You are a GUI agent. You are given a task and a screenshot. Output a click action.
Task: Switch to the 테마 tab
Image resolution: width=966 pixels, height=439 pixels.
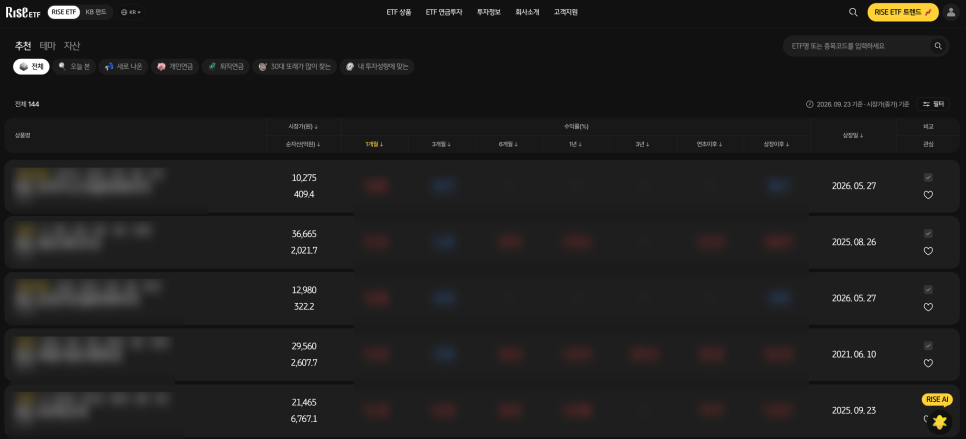tap(47, 46)
